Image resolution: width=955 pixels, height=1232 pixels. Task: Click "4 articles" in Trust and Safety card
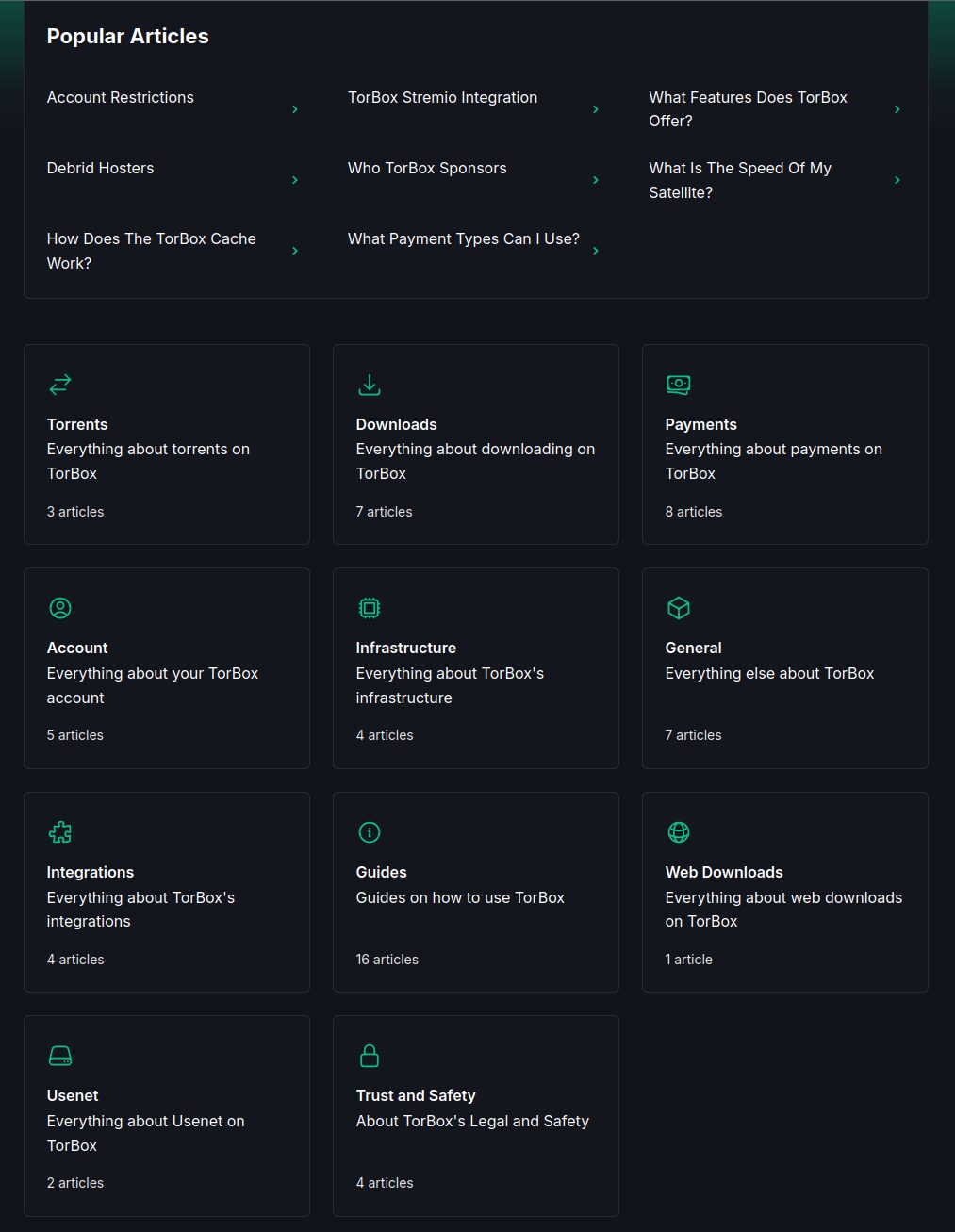(x=385, y=1183)
